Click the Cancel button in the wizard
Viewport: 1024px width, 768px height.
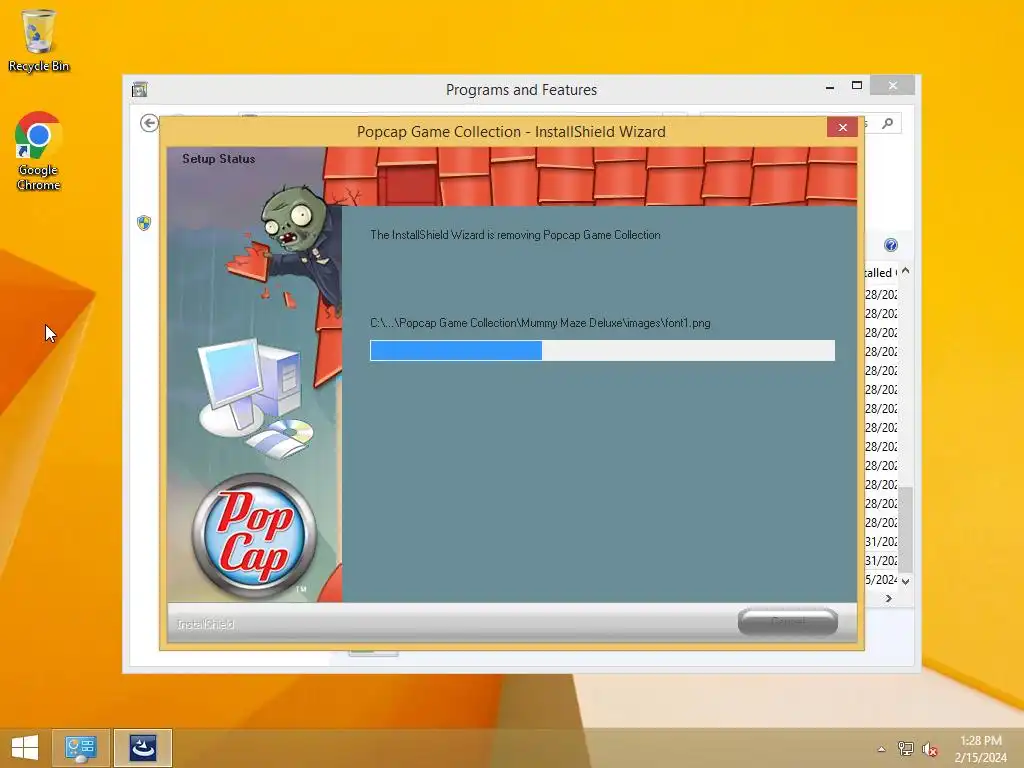click(x=788, y=621)
